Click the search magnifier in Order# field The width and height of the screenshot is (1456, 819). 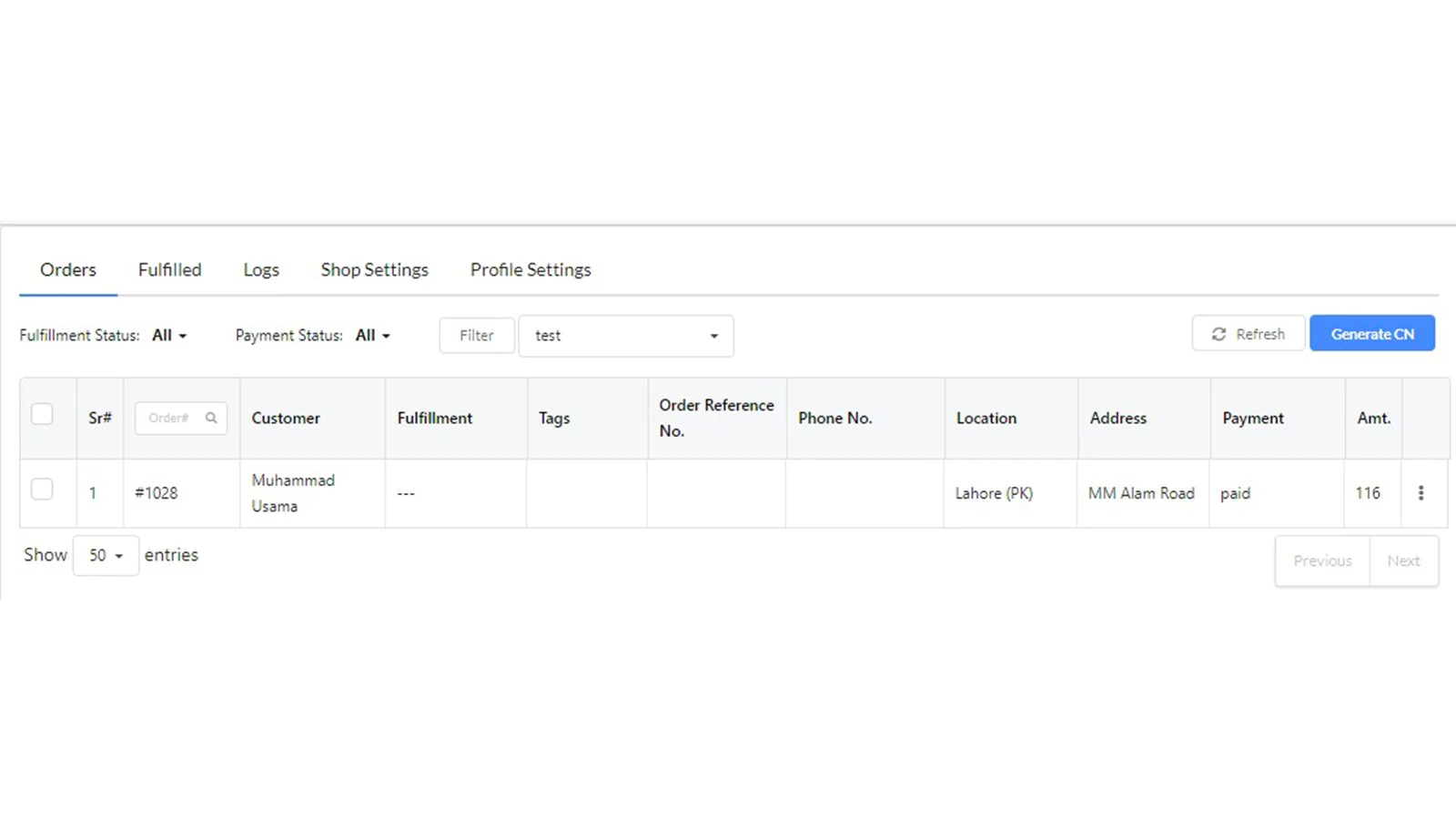click(x=211, y=418)
